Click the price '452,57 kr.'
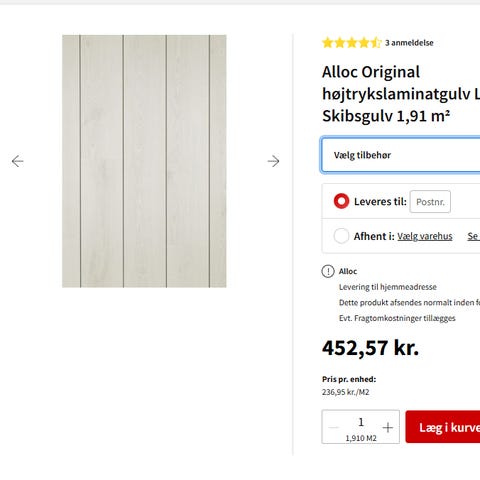The height and width of the screenshot is (480, 480). pyautogui.click(x=370, y=348)
